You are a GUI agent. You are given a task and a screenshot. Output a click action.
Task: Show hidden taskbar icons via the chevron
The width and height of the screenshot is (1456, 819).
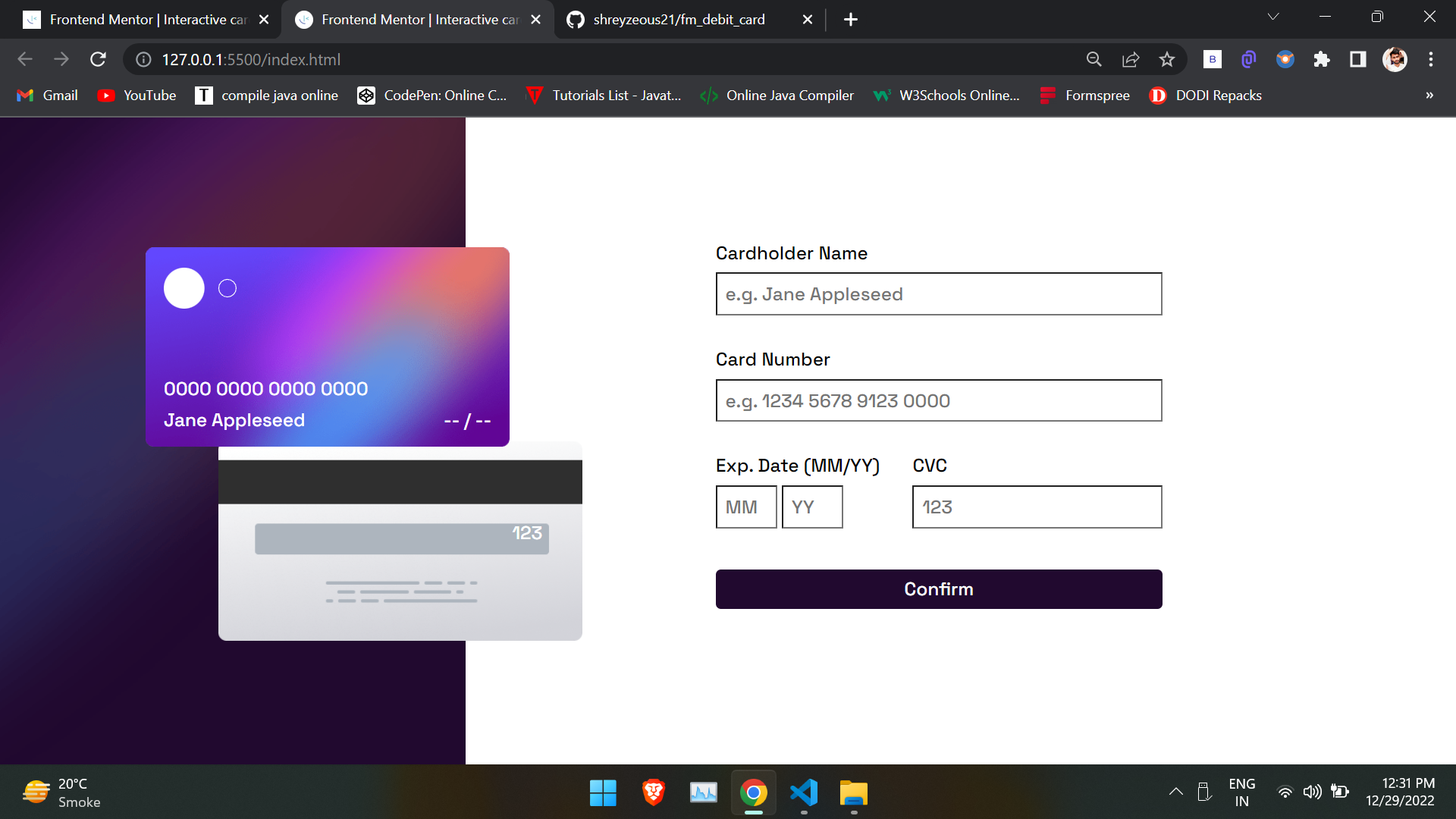click(x=1176, y=791)
